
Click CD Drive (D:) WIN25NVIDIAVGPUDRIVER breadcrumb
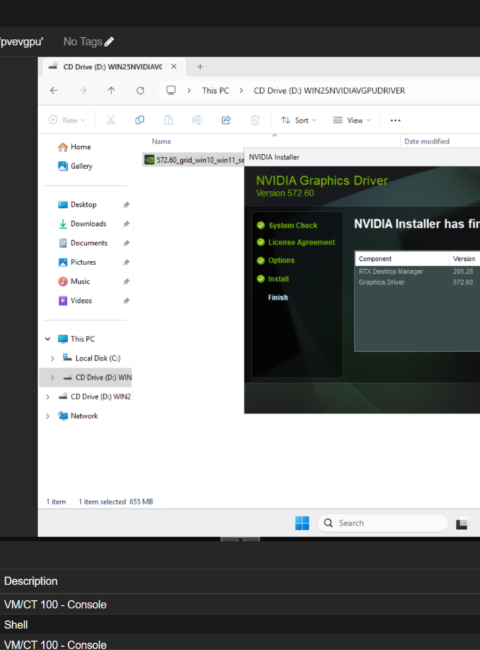329,91
